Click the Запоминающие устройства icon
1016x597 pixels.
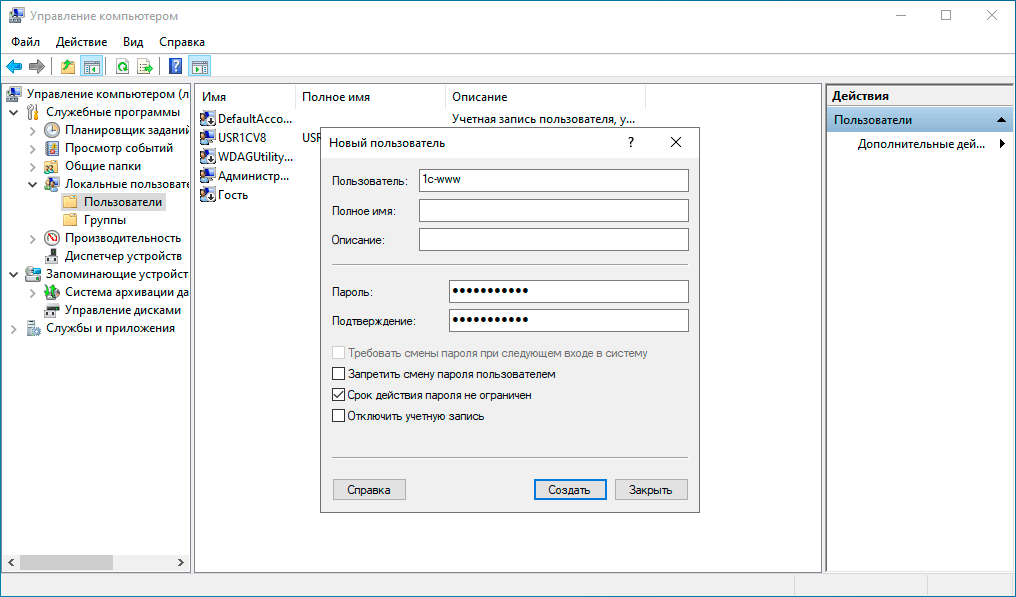pyautogui.click(x=33, y=274)
